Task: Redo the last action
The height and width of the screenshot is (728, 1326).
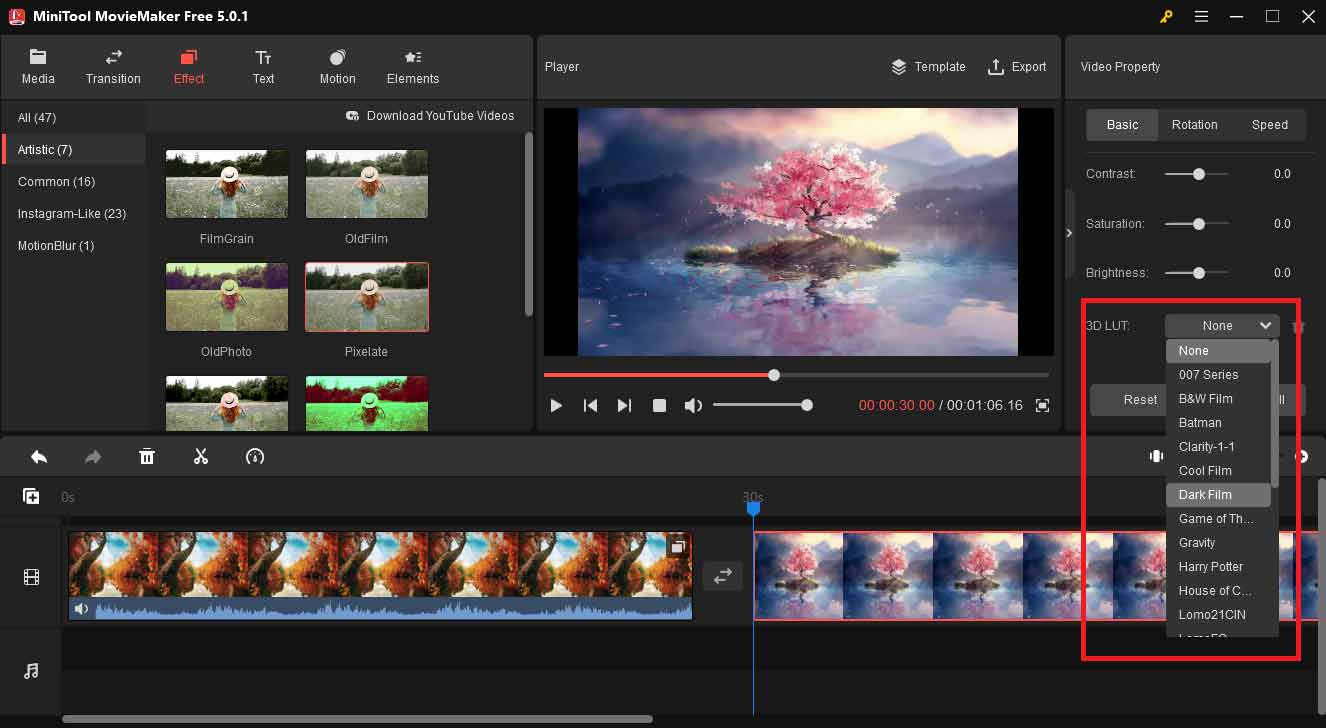Action: point(93,457)
